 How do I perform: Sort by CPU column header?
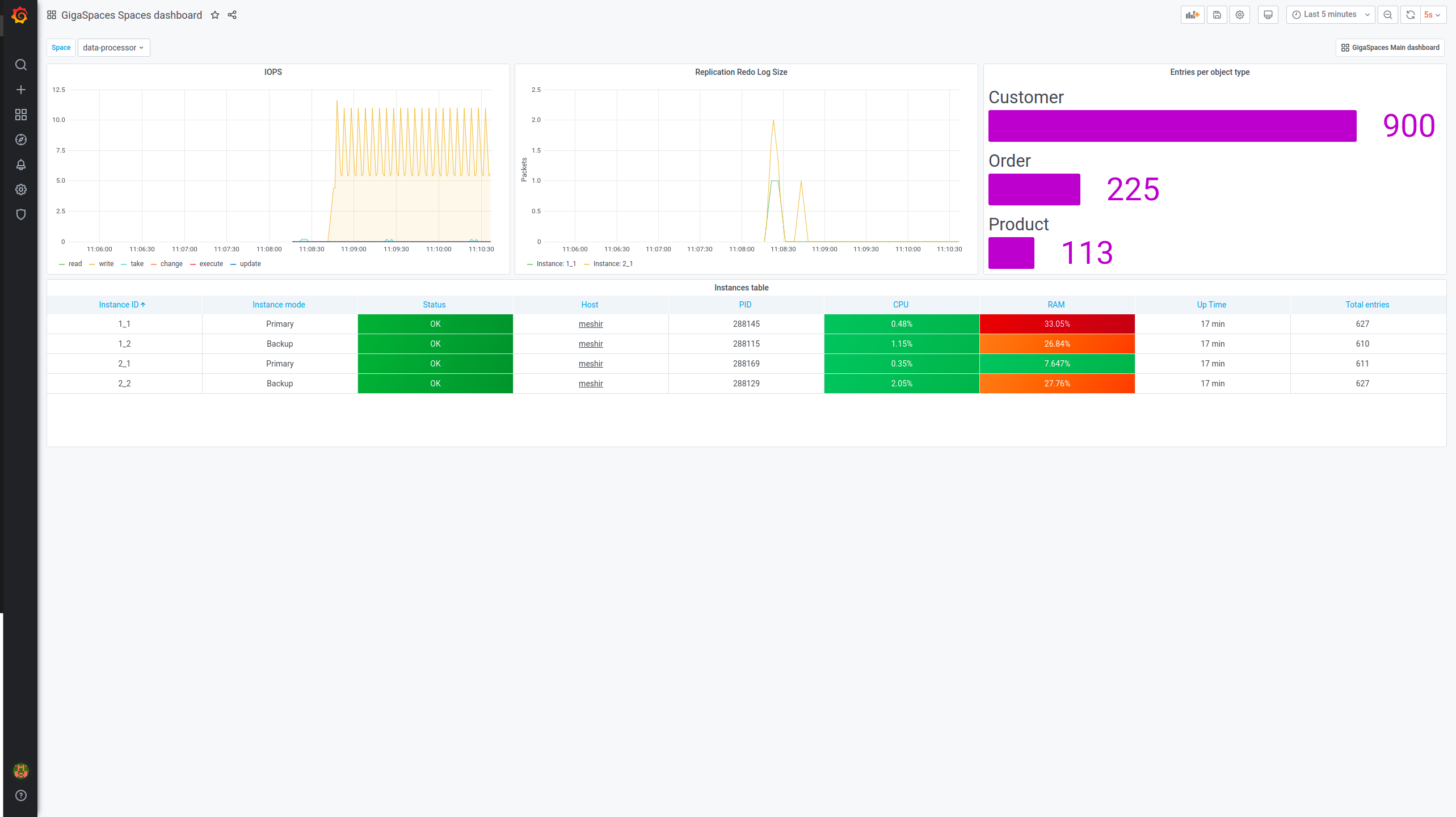[x=900, y=305]
